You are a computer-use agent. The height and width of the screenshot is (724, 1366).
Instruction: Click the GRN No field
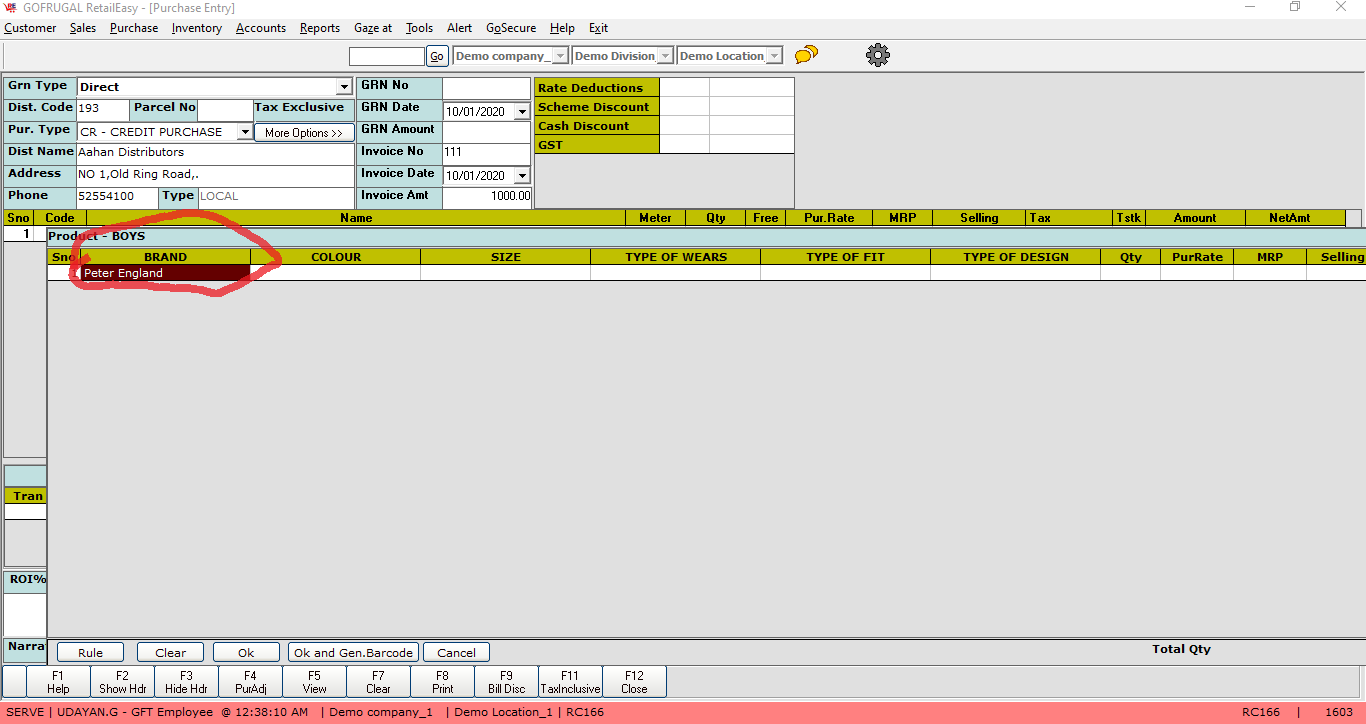[486, 88]
